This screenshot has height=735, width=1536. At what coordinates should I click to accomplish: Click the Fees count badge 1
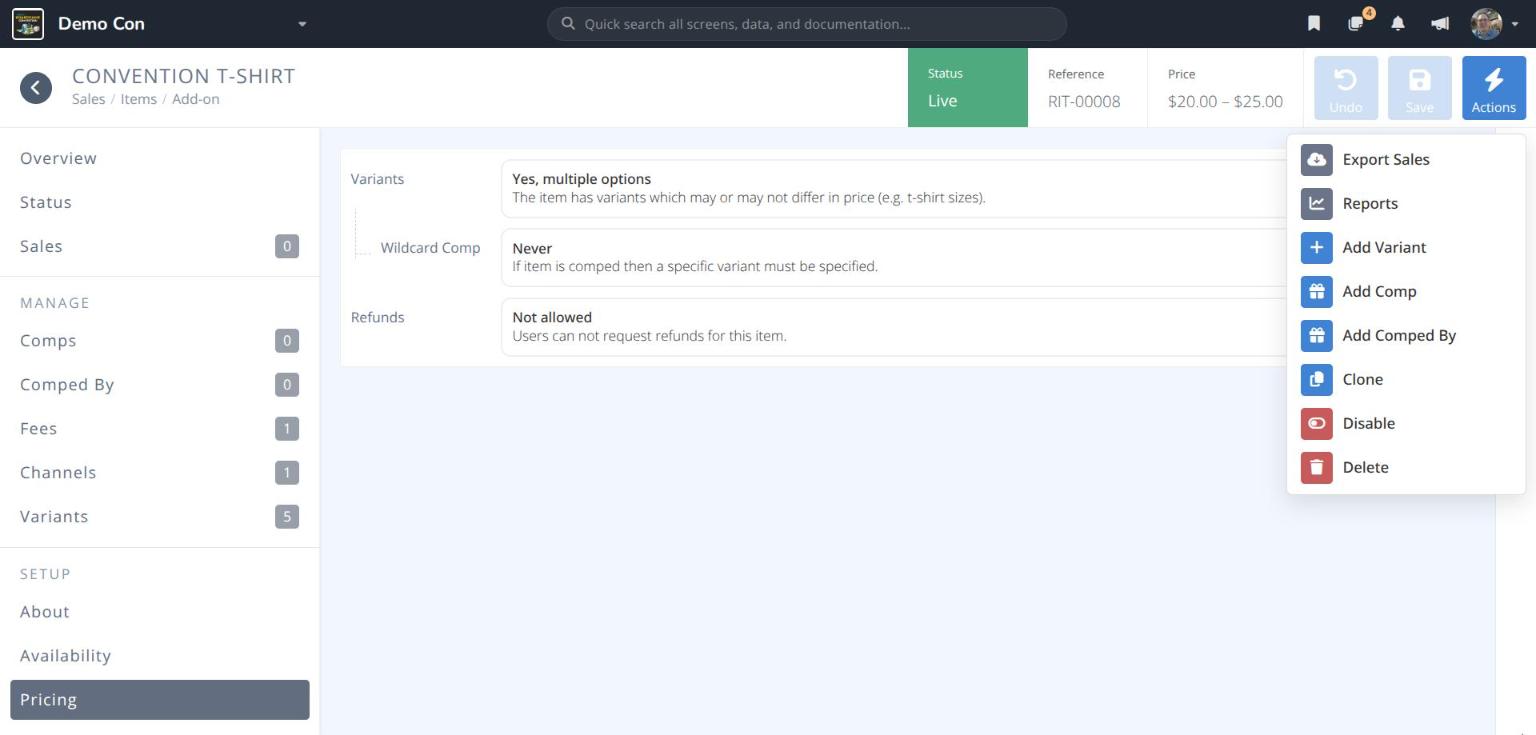(287, 429)
